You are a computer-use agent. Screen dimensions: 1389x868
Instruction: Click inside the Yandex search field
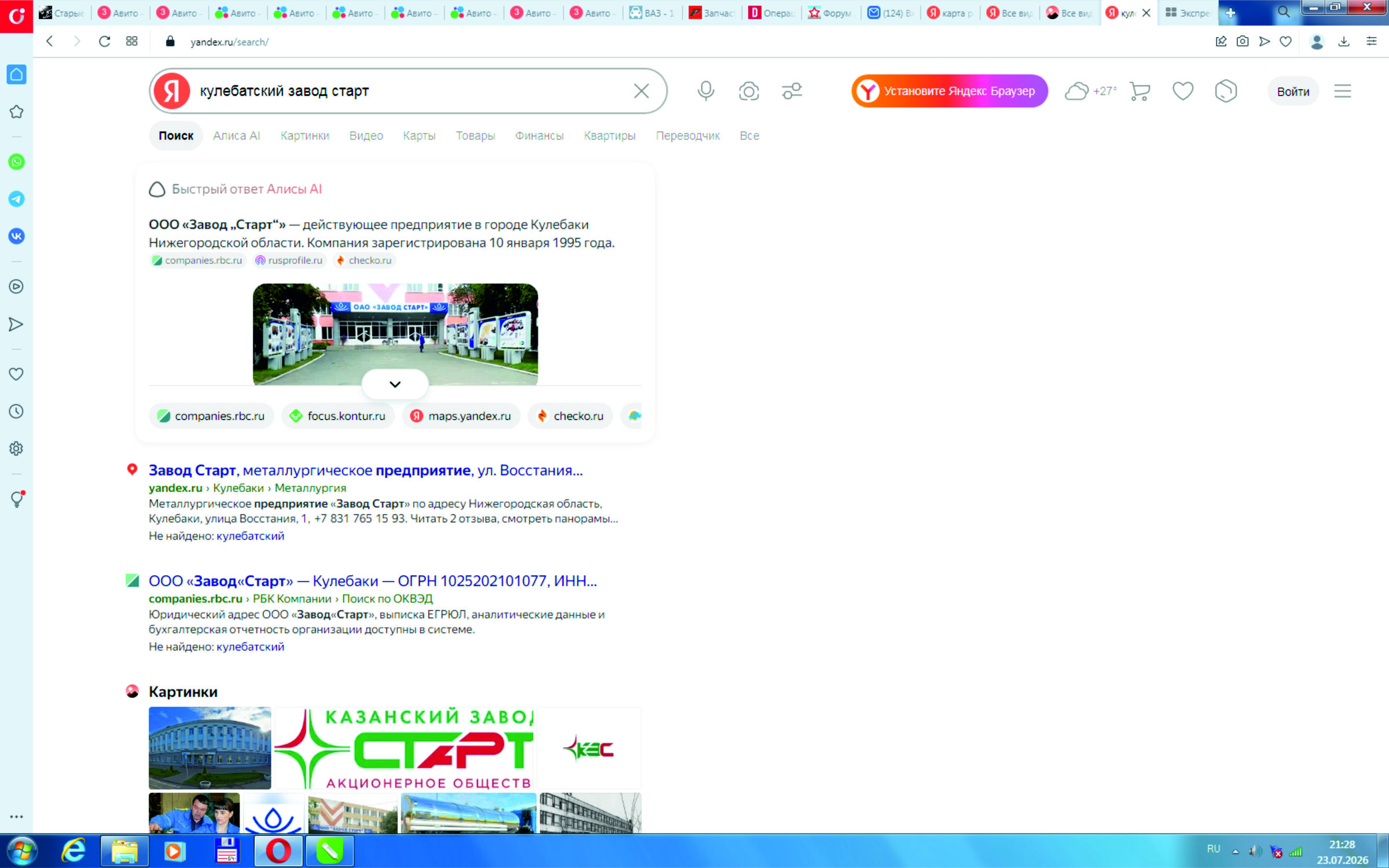(411, 91)
